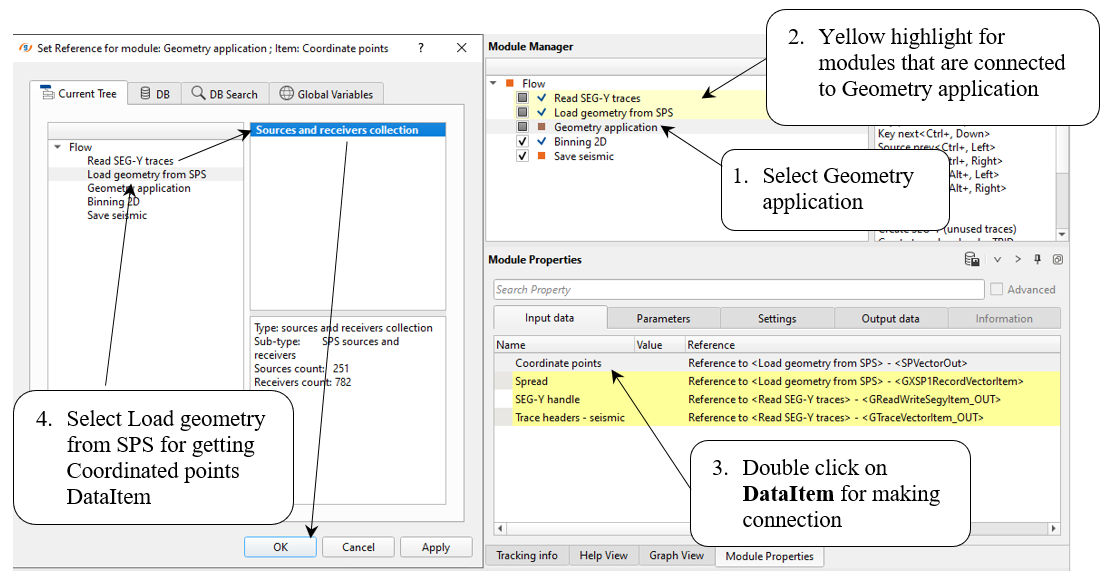This screenshot has height=578, width=1104.
Task: Click the Search Property input field
Action: [738, 290]
